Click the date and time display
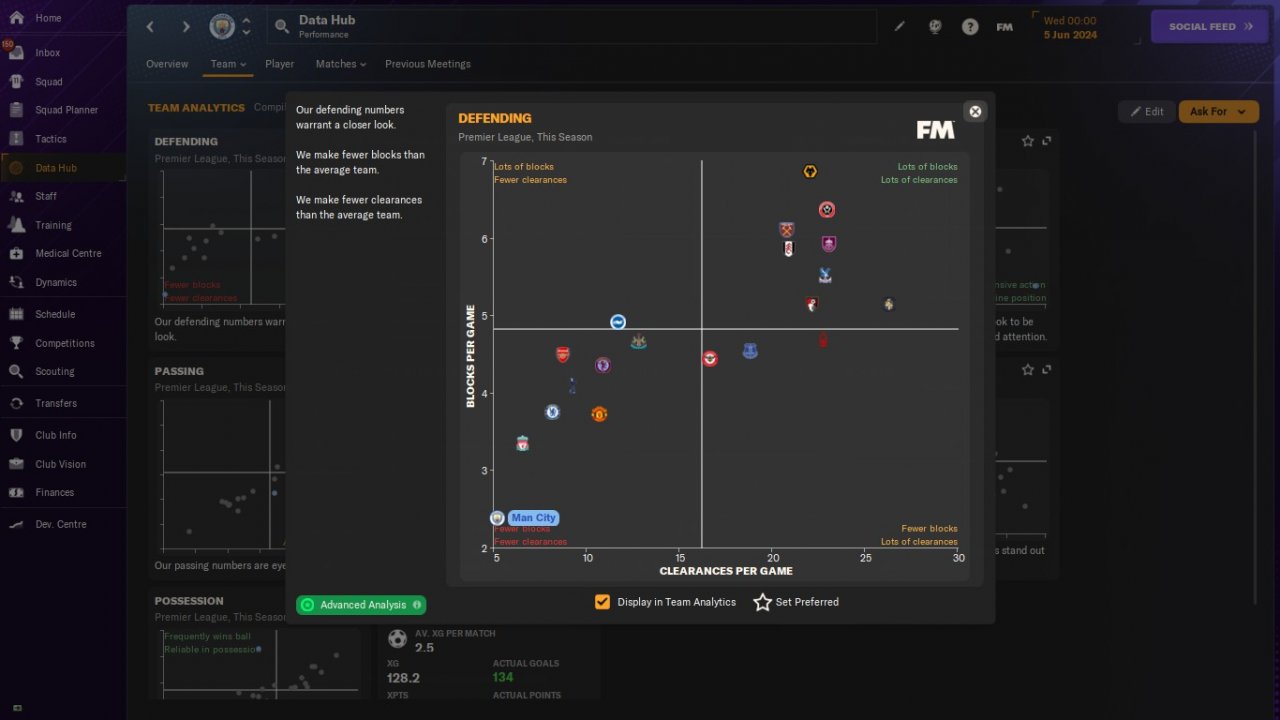Viewport: 1280px width, 720px height. point(1070,27)
